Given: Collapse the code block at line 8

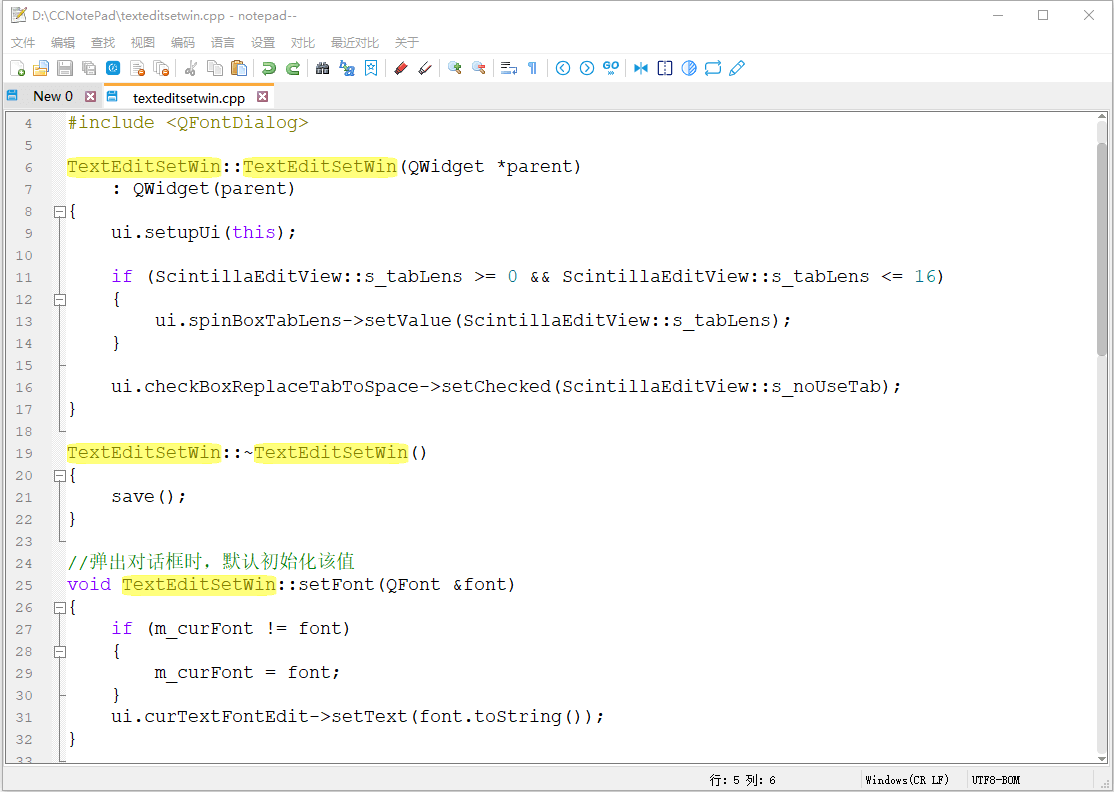Looking at the screenshot, I should 59,211.
